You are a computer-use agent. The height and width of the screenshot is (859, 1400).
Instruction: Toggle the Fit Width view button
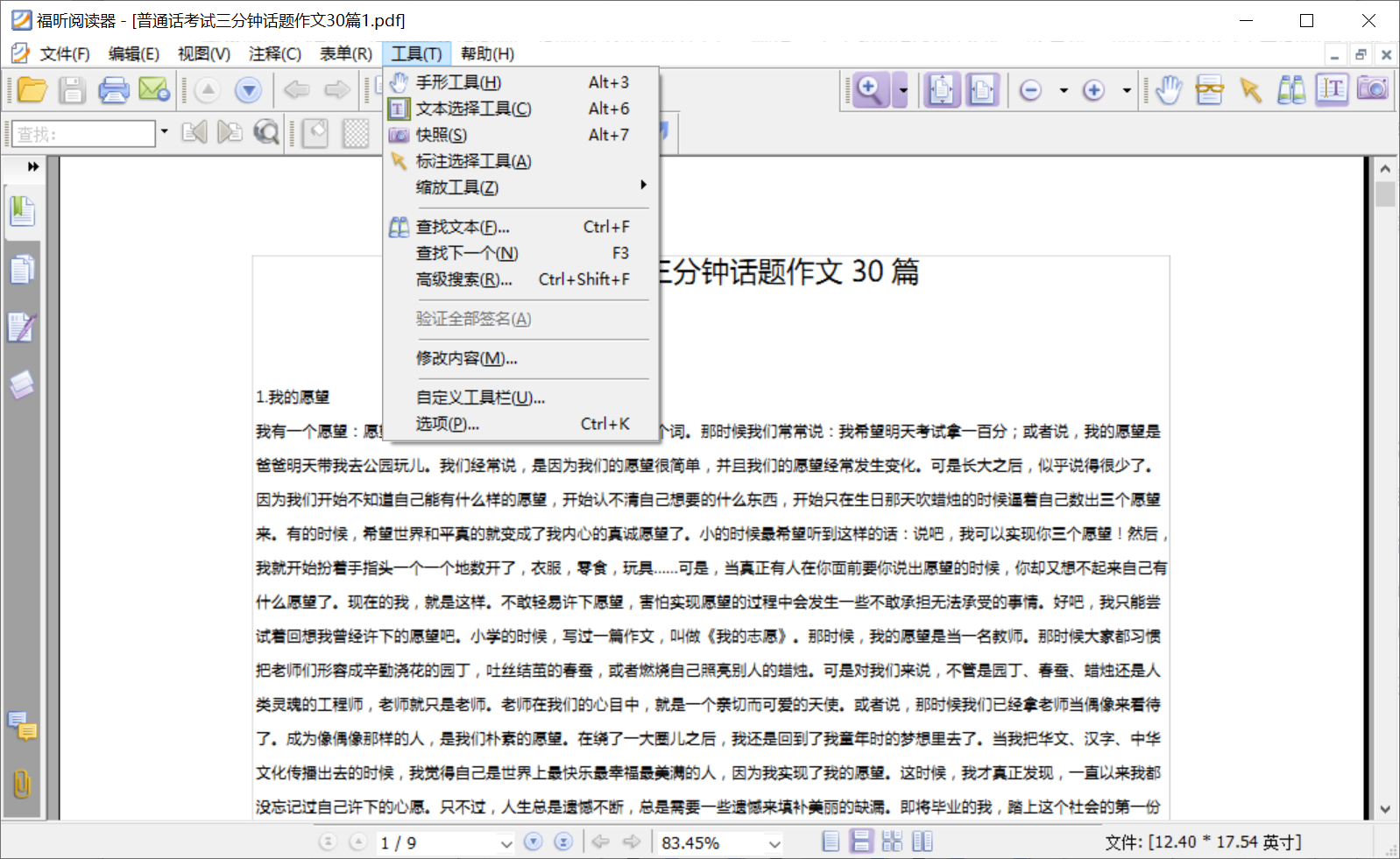982,89
